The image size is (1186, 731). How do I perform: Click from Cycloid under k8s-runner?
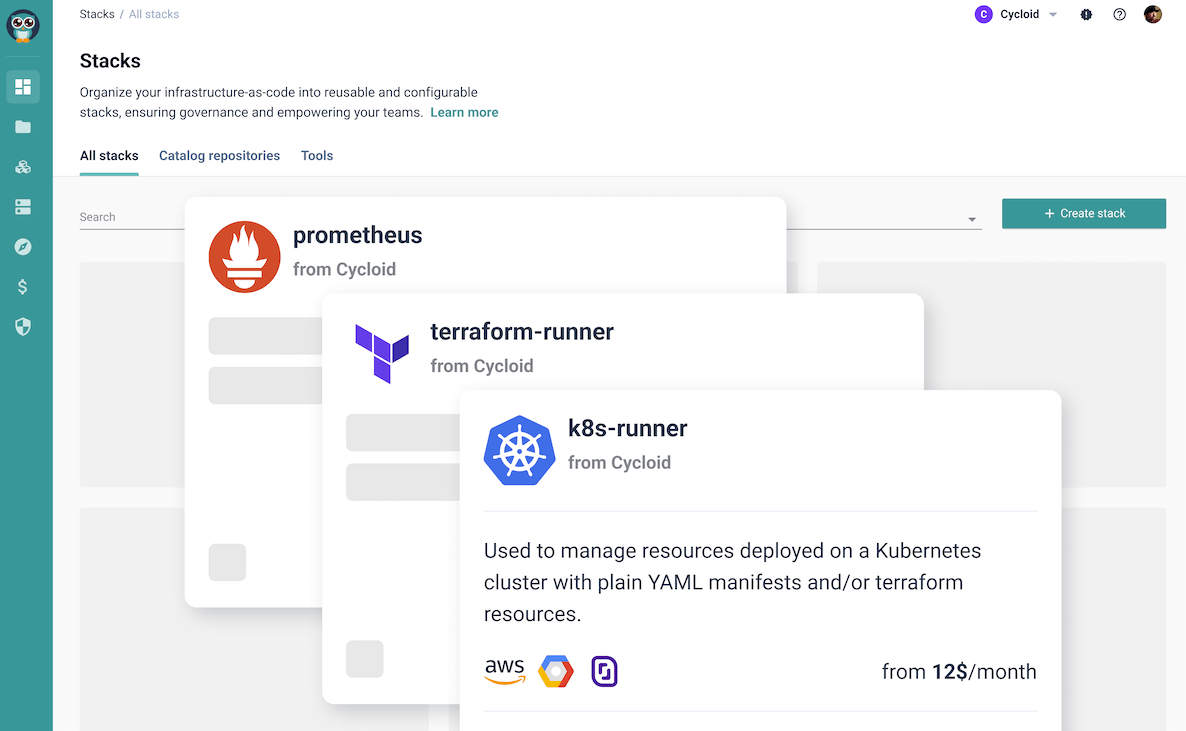(619, 462)
